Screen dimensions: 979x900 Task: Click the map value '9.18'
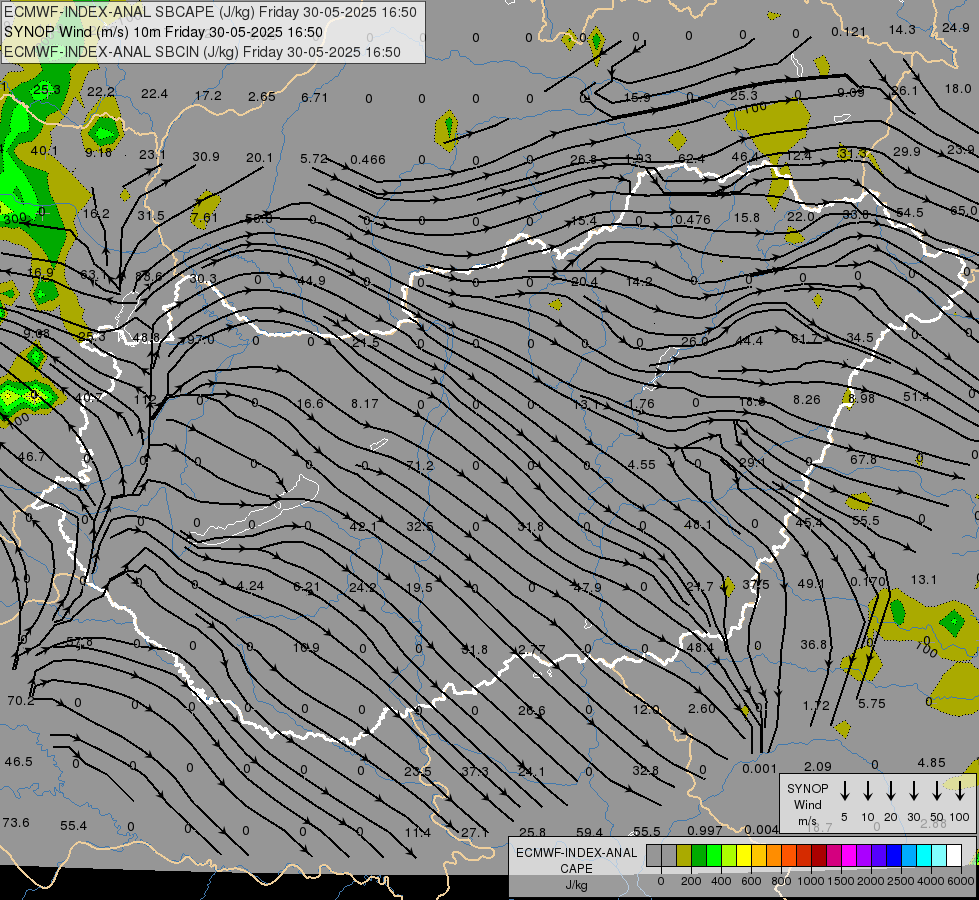(99, 152)
